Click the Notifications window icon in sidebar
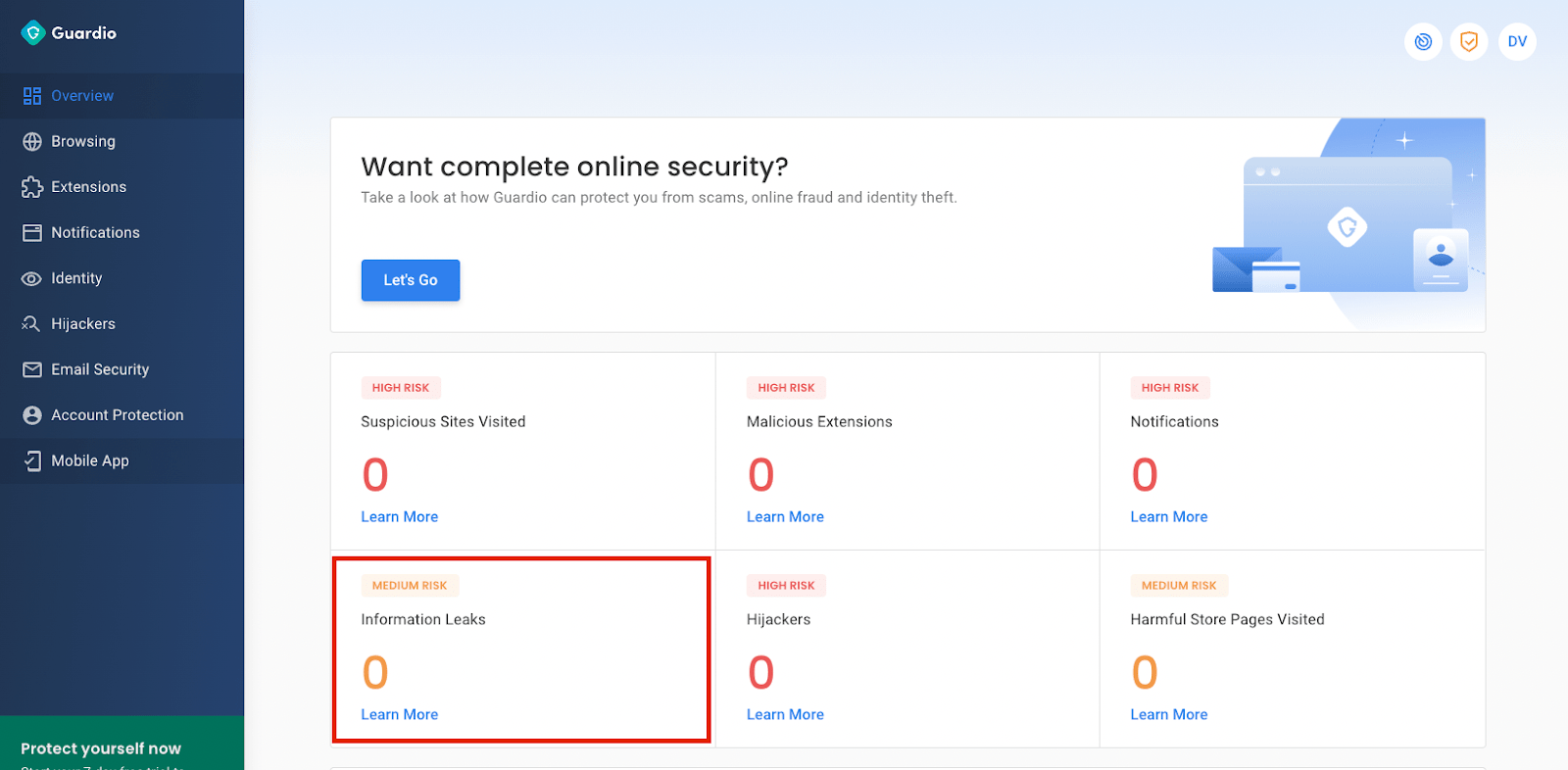Screen dimensions: 1568x770 [x=32, y=232]
